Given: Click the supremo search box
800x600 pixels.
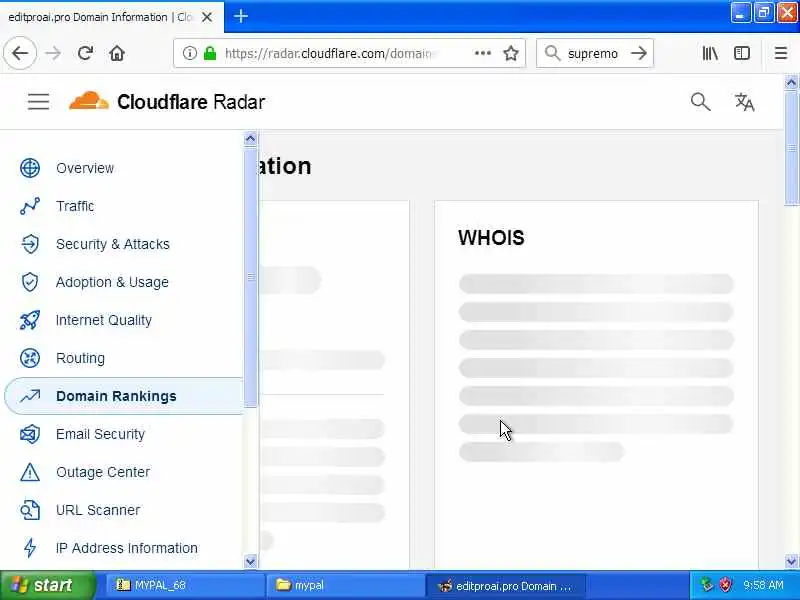Looking at the screenshot, I should 593,53.
